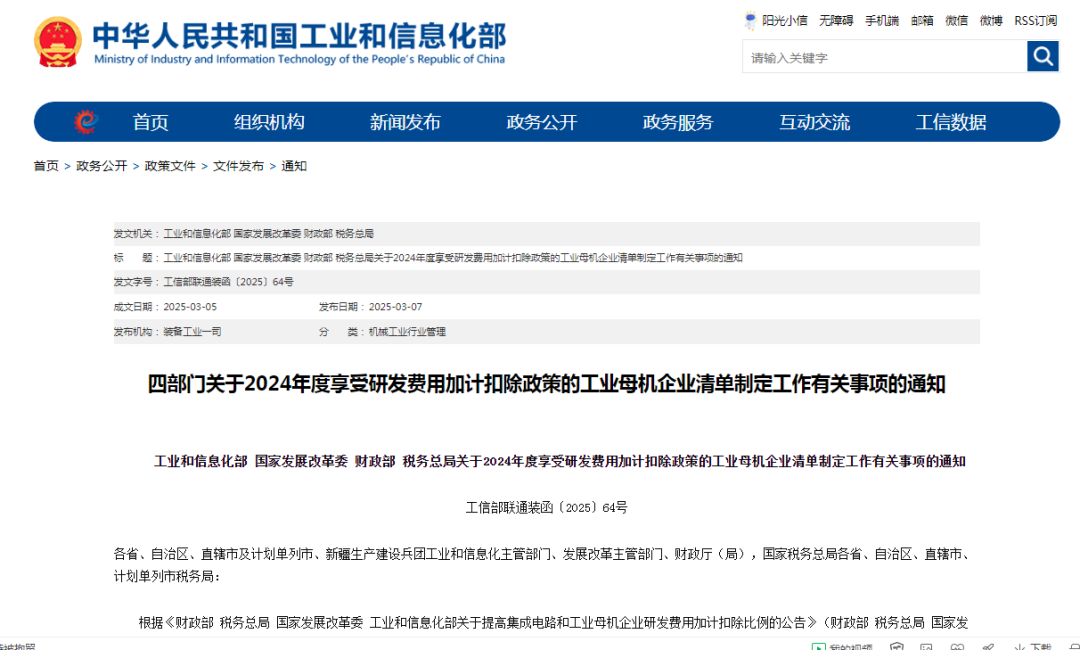Click the national emblem logo
This screenshot has height=650, width=1080.
(x=59, y=42)
